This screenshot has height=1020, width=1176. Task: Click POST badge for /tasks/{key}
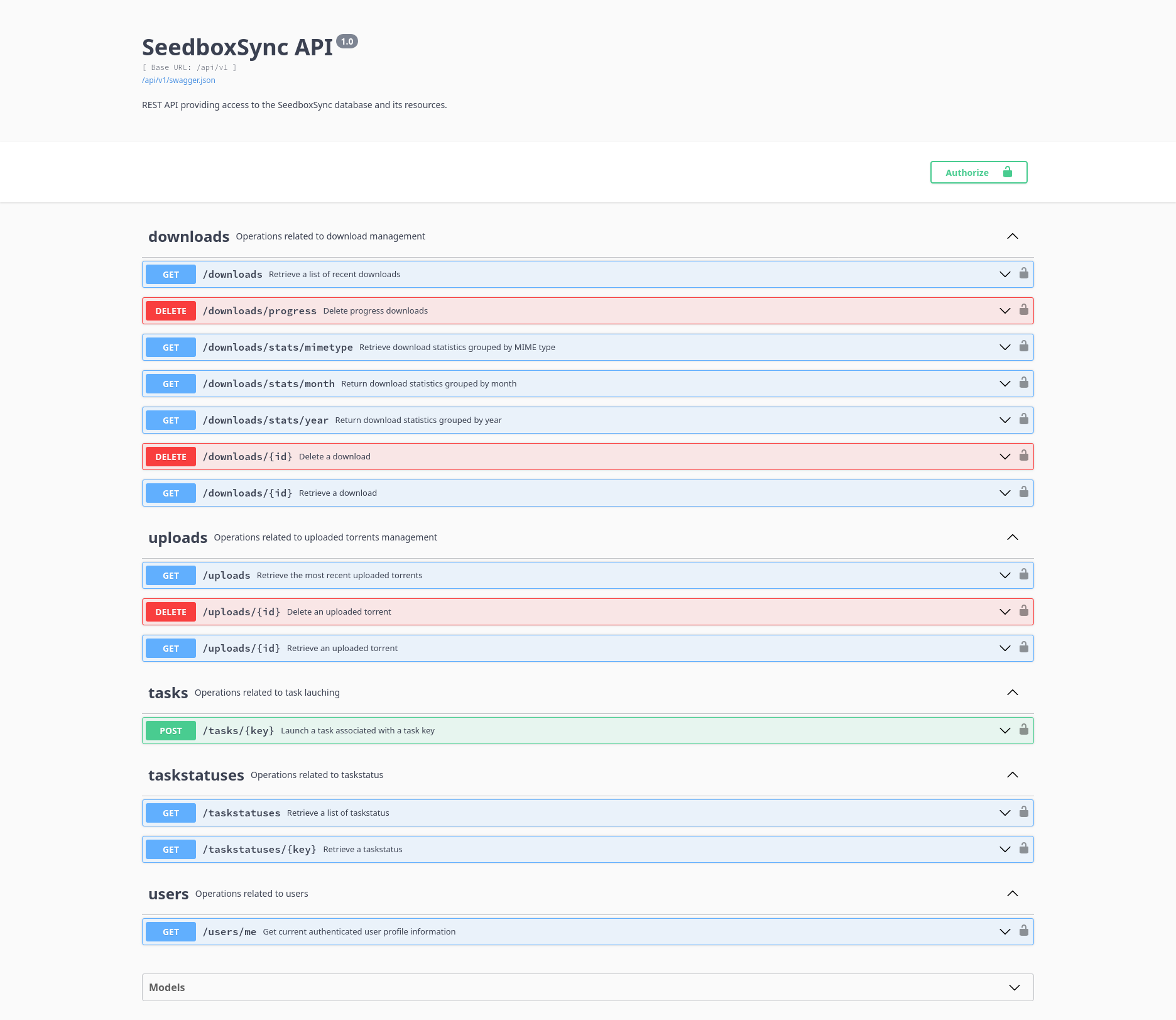(x=171, y=731)
